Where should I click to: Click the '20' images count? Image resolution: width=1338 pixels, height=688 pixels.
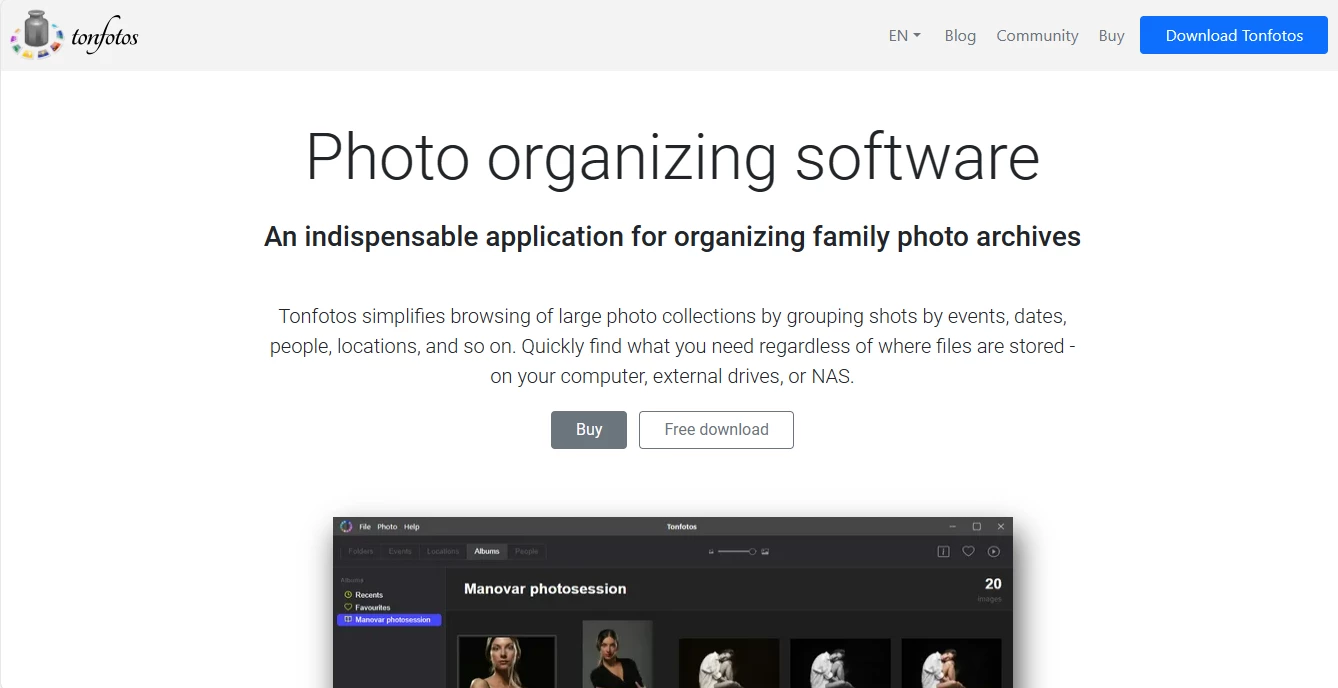click(993, 584)
